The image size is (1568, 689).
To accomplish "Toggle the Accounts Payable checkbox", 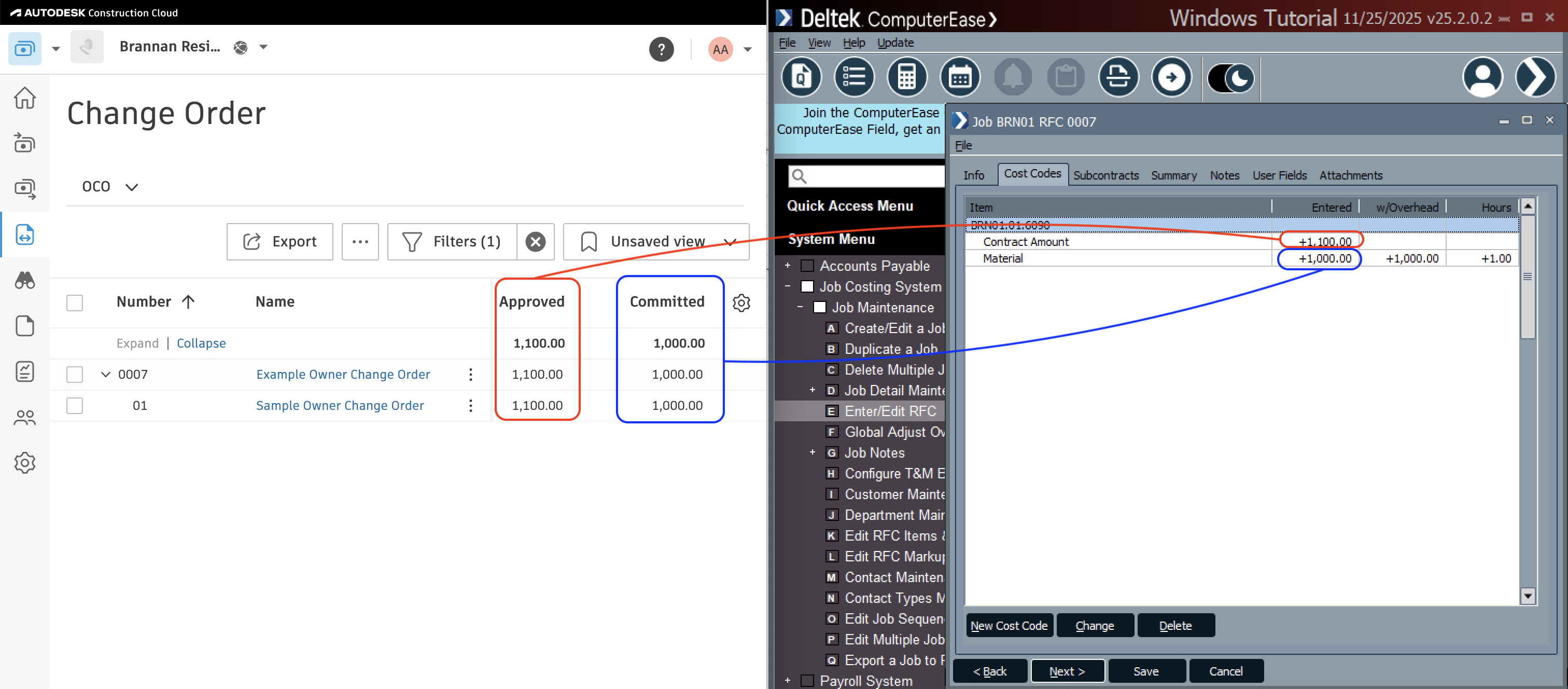I will [x=807, y=266].
